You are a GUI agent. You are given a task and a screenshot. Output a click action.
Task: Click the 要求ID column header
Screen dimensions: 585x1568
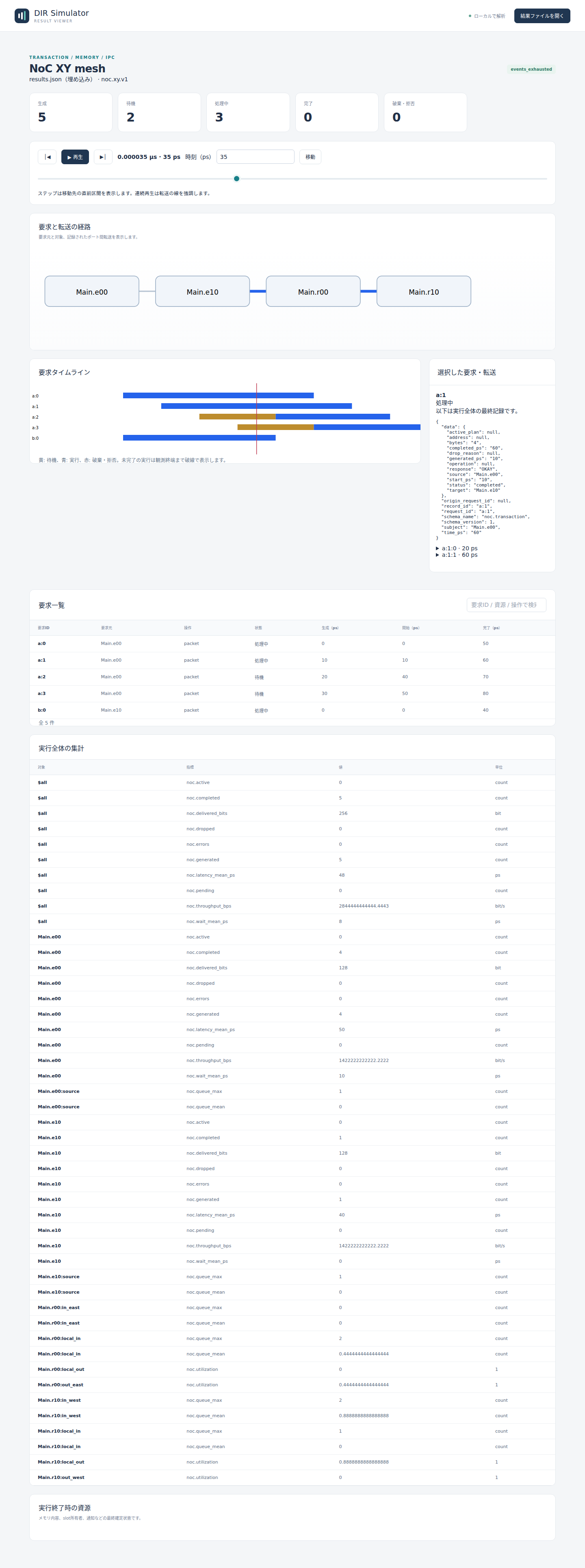[44, 628]
